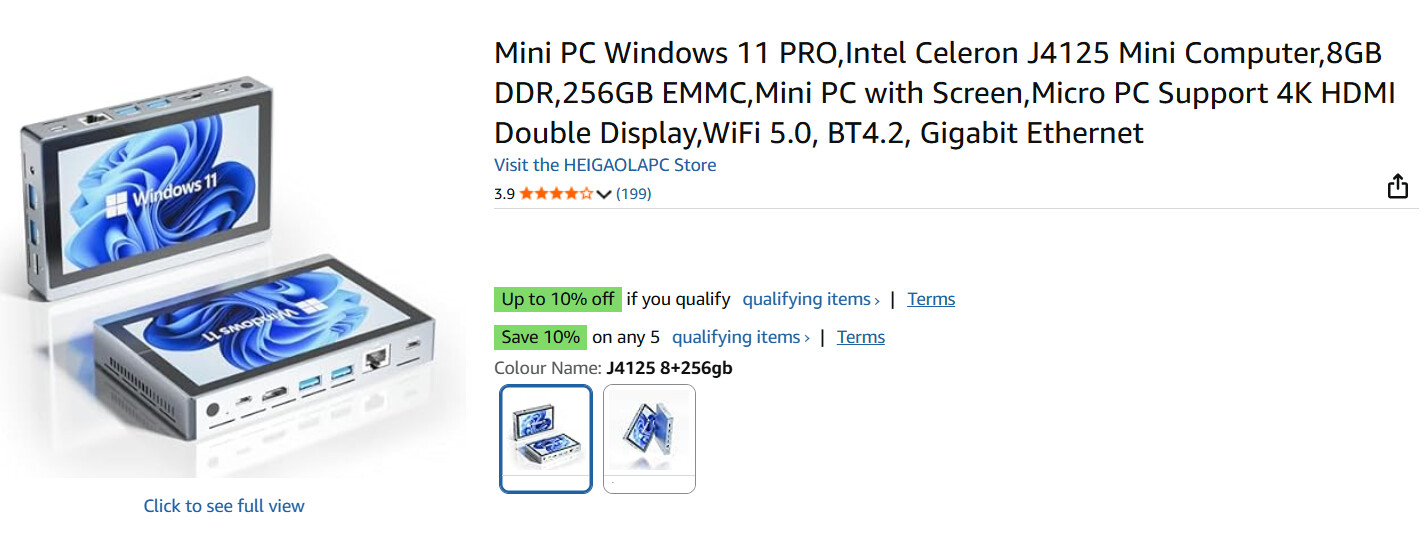Screen dimensions: 1428x536
Task: Select the highlighted J4125 8+256gb colour swatch
Action: tap(546, 439)
